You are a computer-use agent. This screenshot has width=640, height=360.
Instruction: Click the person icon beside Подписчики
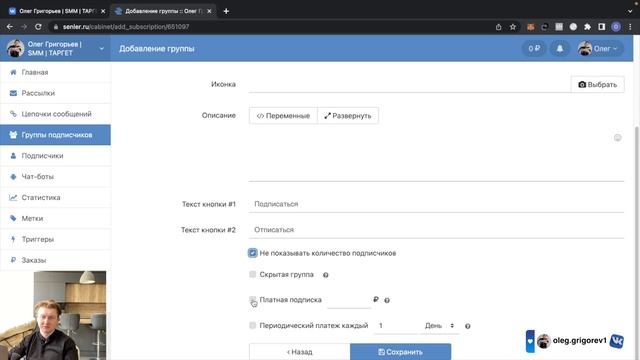point(13,156)
